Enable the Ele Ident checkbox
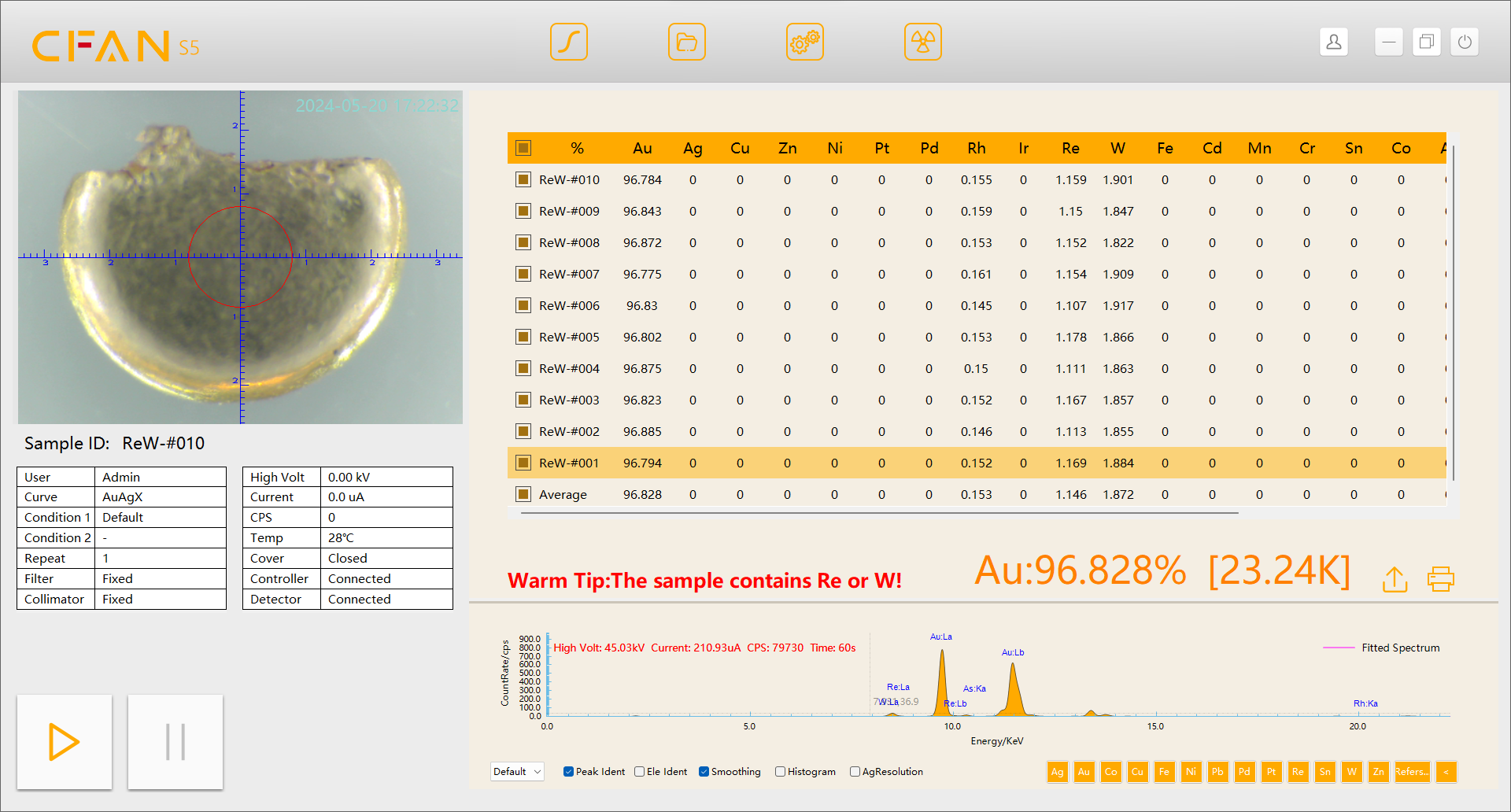Image resolution: width=1511 pixels, height=812 pixels. tap(639, 772)
